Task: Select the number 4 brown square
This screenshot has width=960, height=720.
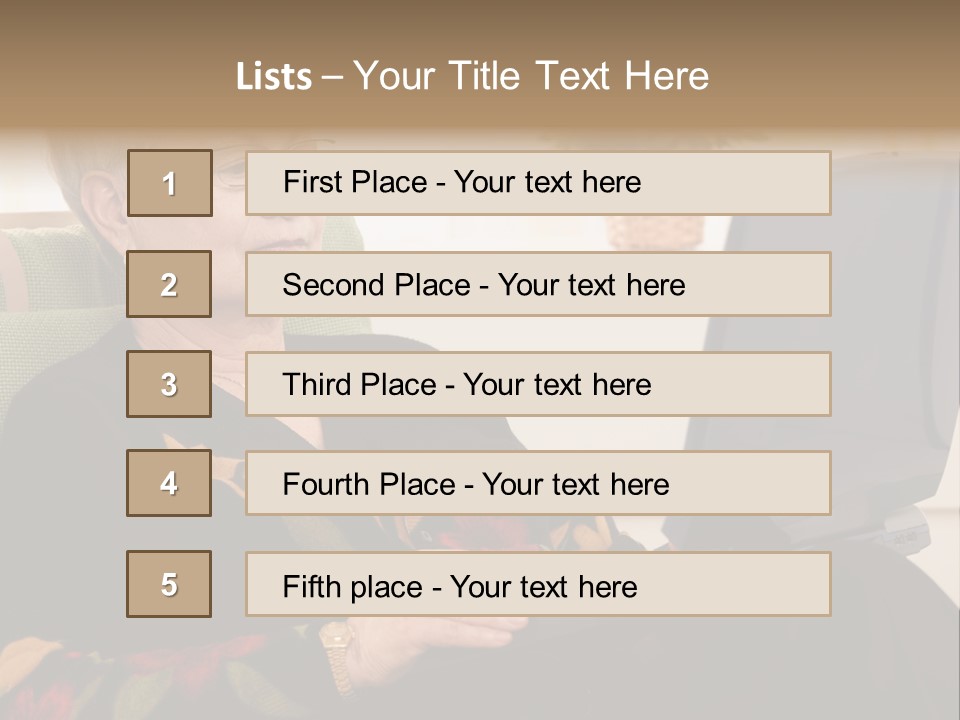Action: [x=169, y=483]
